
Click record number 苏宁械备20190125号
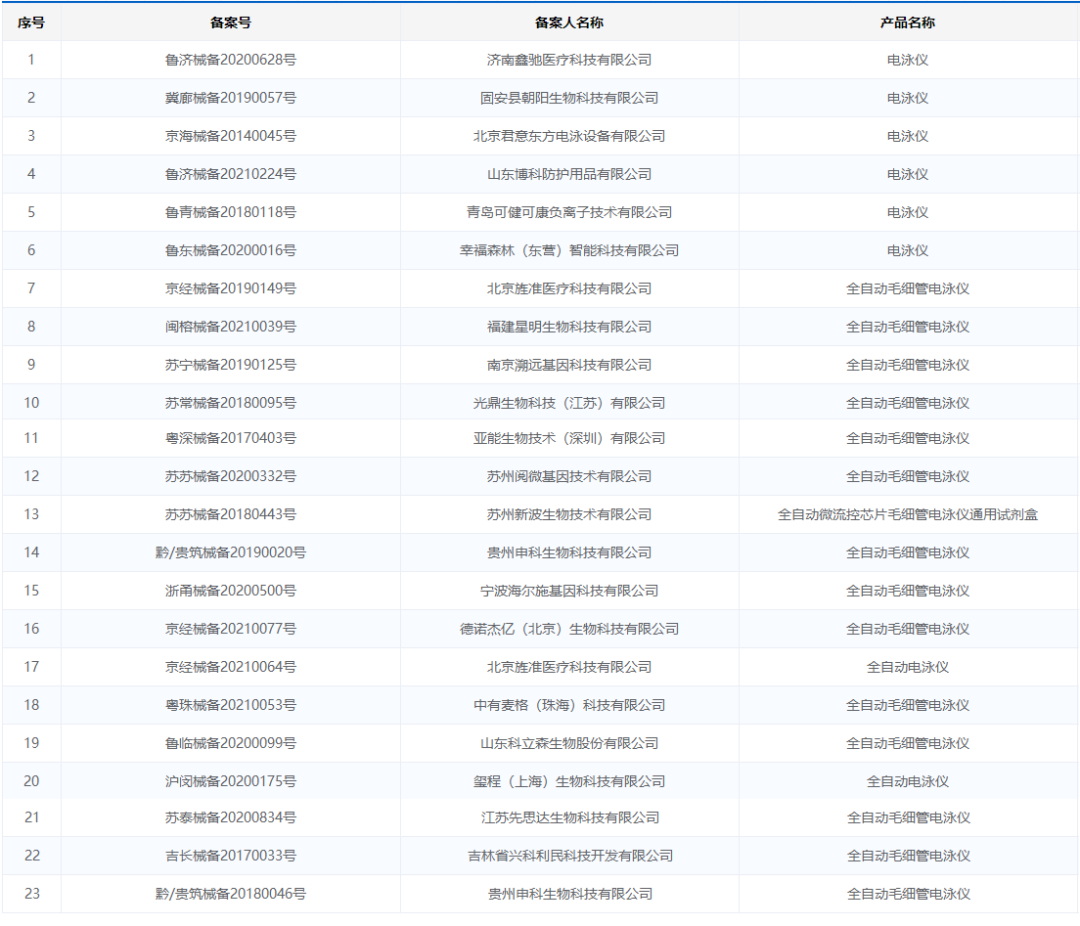point(231,364)
